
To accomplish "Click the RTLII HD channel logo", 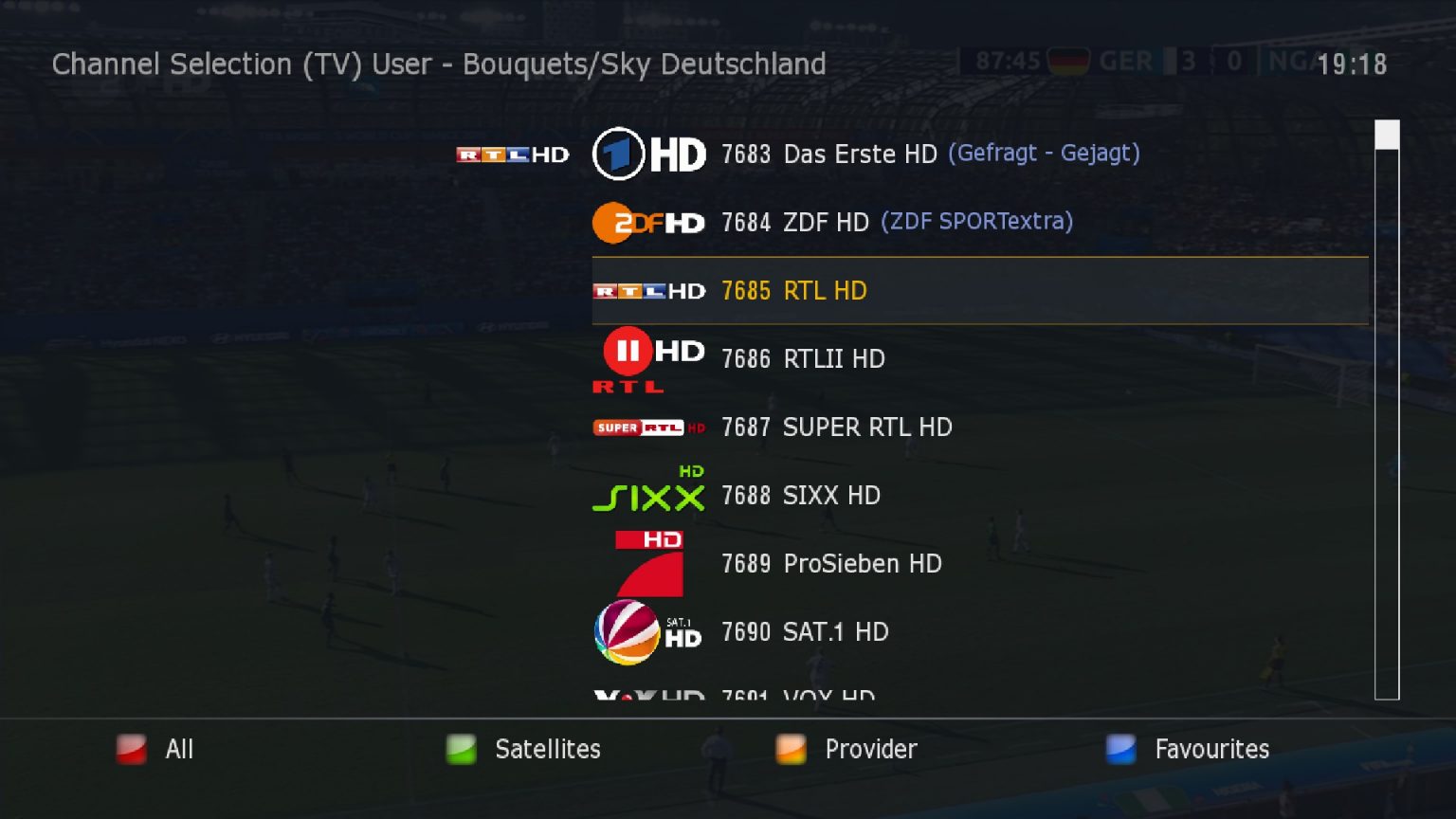I will pos(649,359).
